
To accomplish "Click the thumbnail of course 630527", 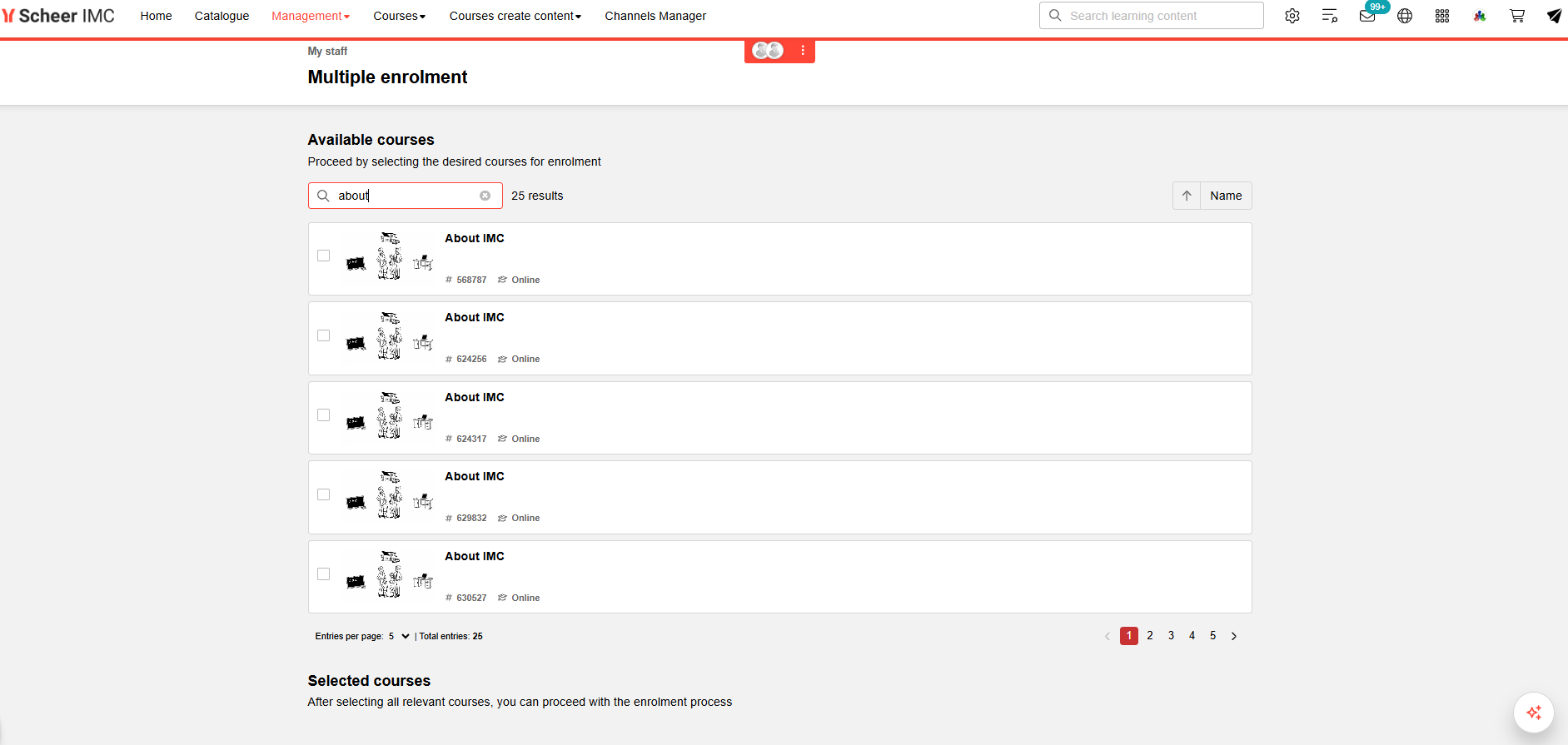I will (390, 574).
